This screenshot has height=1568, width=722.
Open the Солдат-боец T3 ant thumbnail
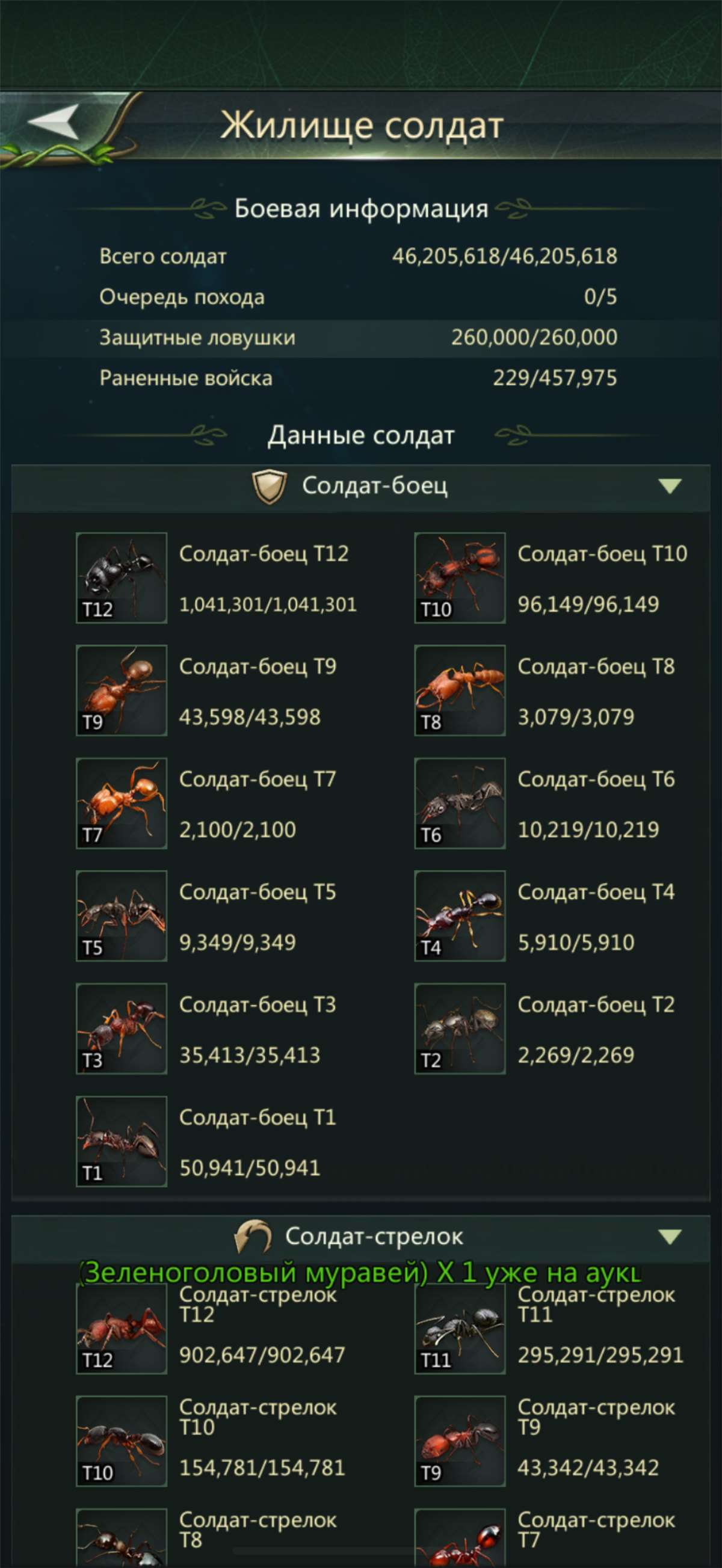tap(121, 1028)
